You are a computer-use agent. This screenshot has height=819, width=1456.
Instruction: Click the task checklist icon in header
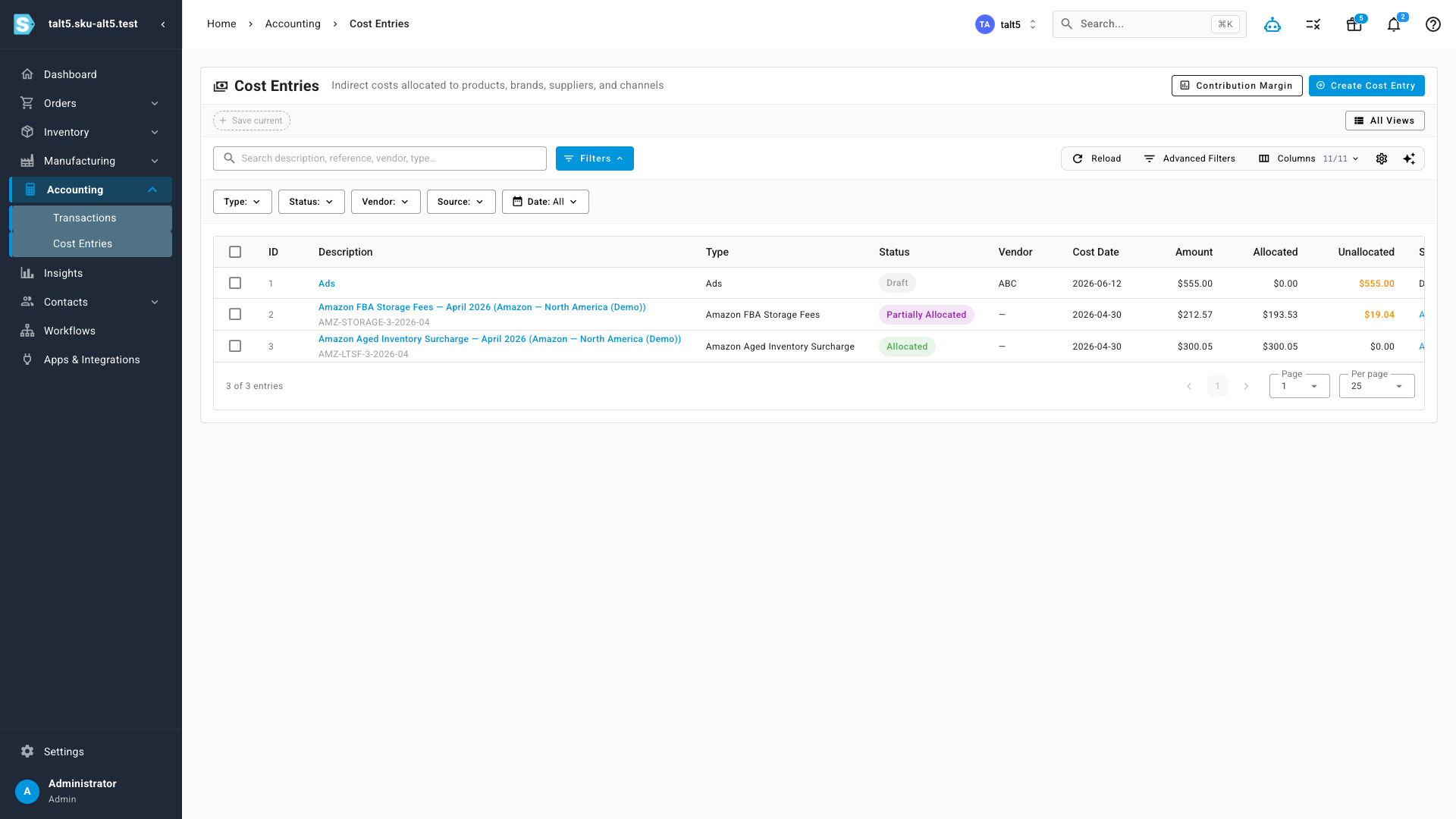point(1313,24)
